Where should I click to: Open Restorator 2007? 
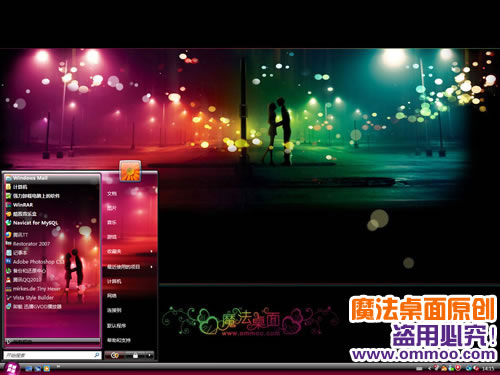[52, 244]
